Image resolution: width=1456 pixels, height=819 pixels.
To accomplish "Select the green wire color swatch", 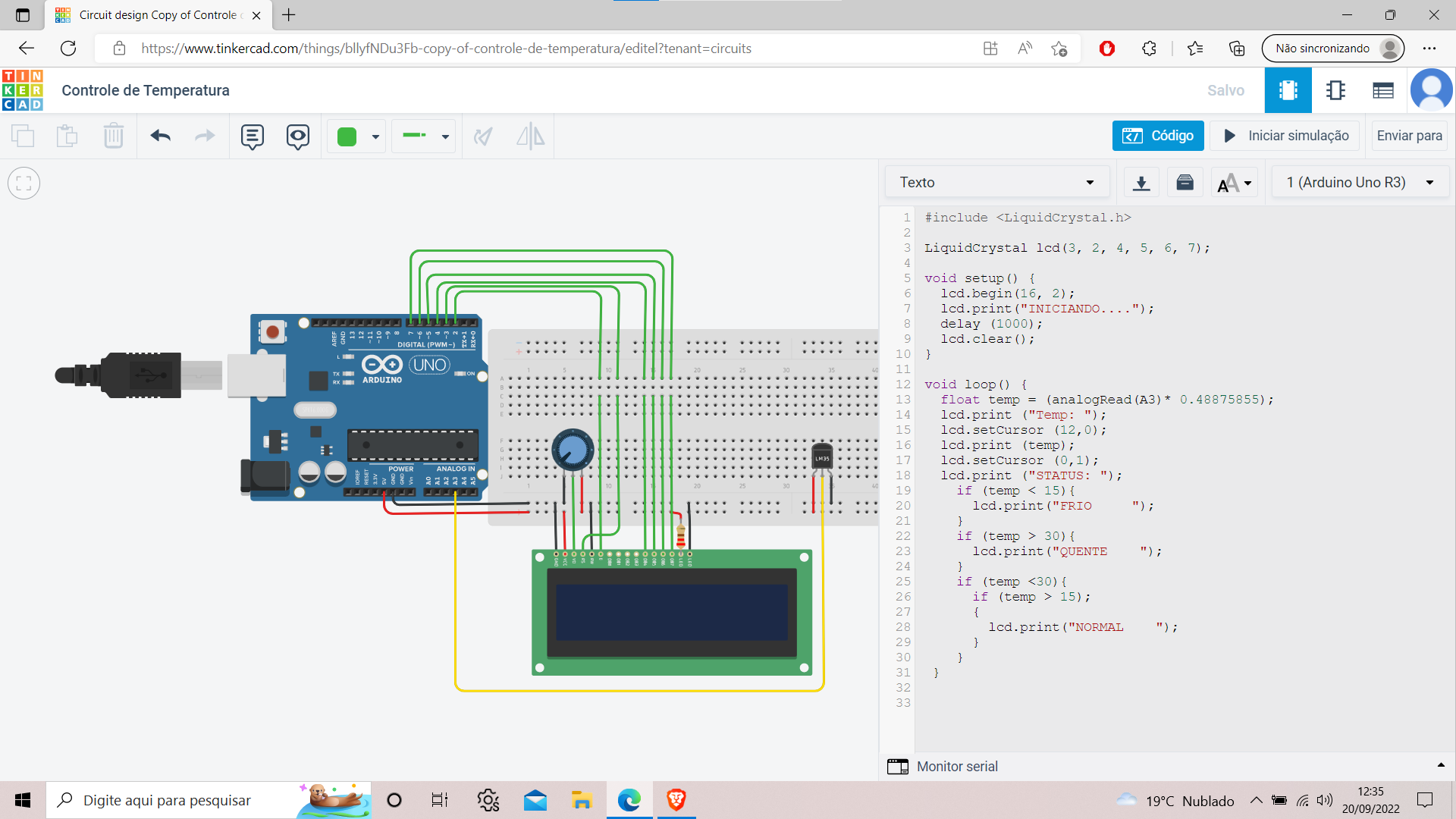I will [347, 136].
